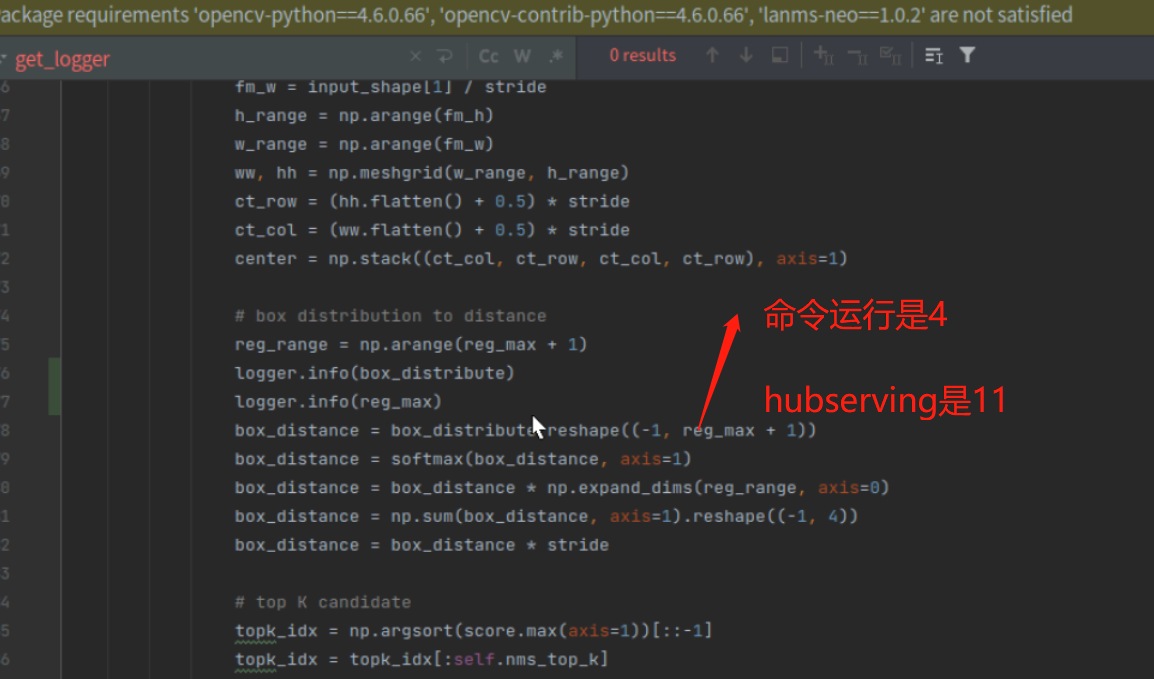
Task: Toggle the multiline search field
Action: (x=933, y=55)
